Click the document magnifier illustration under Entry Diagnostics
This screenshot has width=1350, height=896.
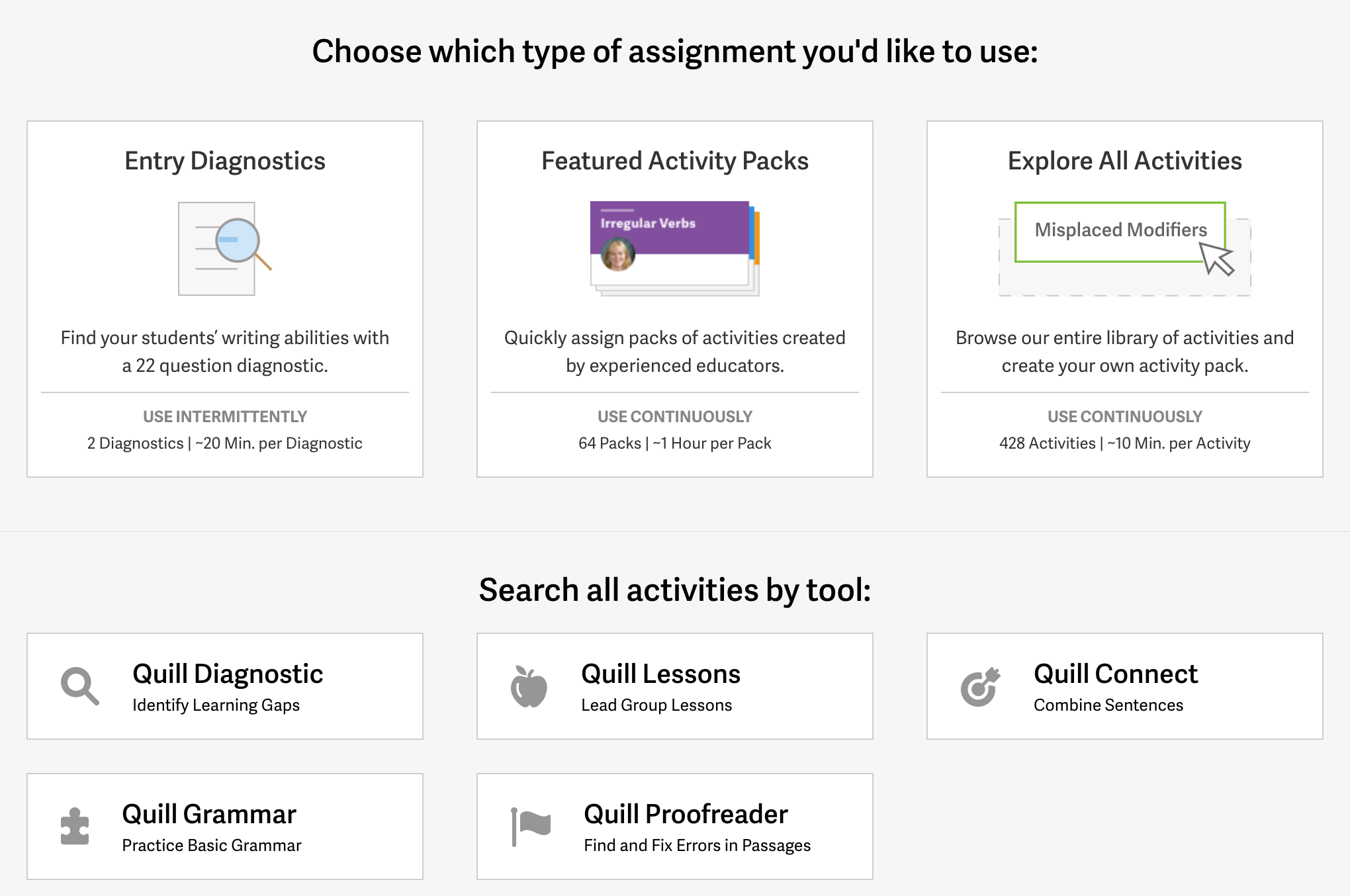tap(225, 249)
